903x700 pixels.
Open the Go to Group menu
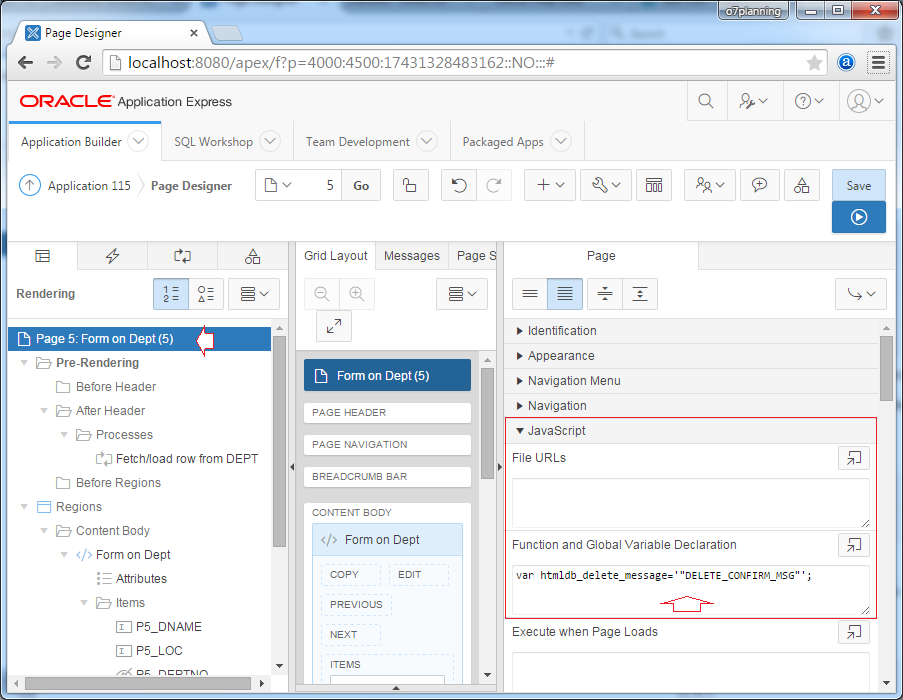[x=861, y=294]
